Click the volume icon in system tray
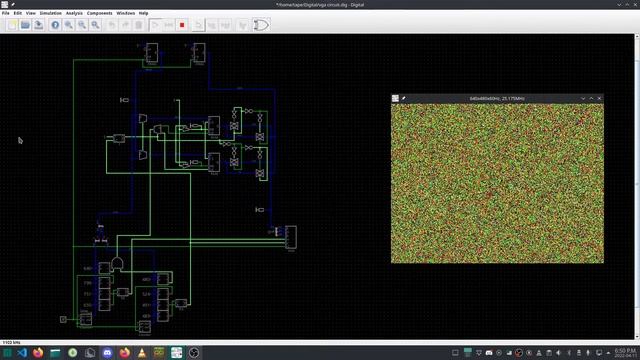 point(559,353)
